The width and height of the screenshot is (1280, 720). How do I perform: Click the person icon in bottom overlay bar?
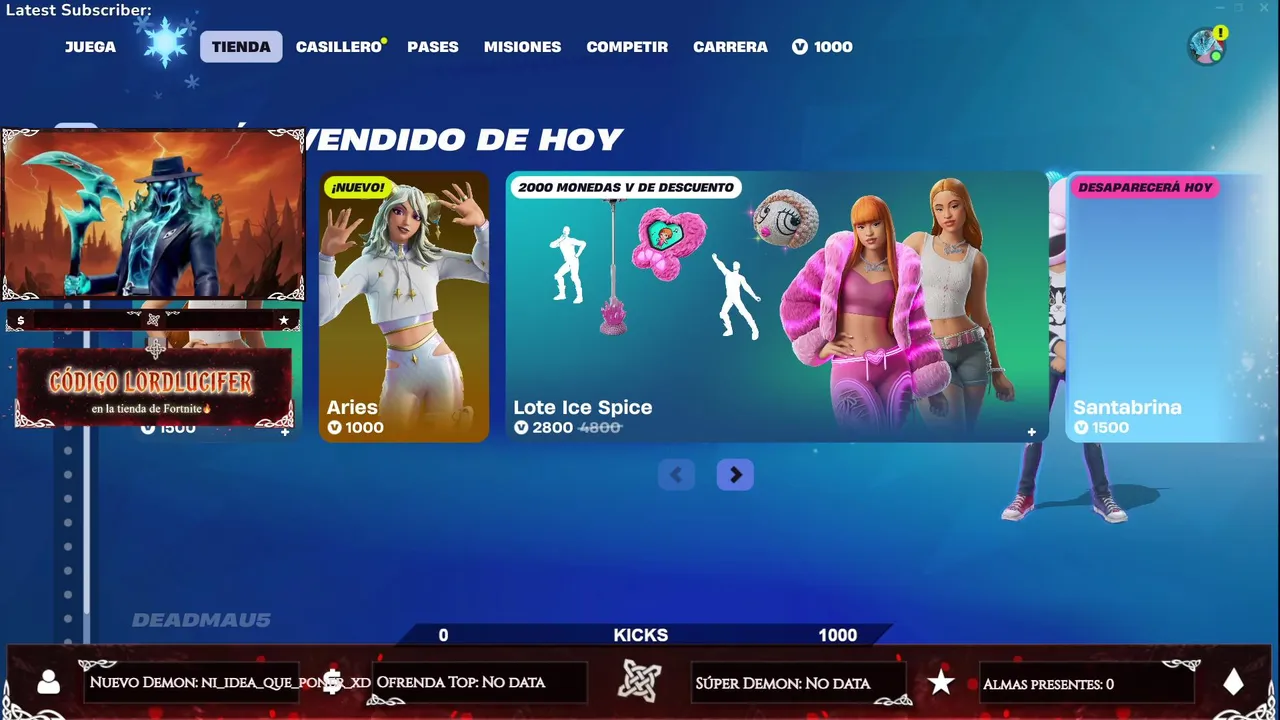[48, 682]
